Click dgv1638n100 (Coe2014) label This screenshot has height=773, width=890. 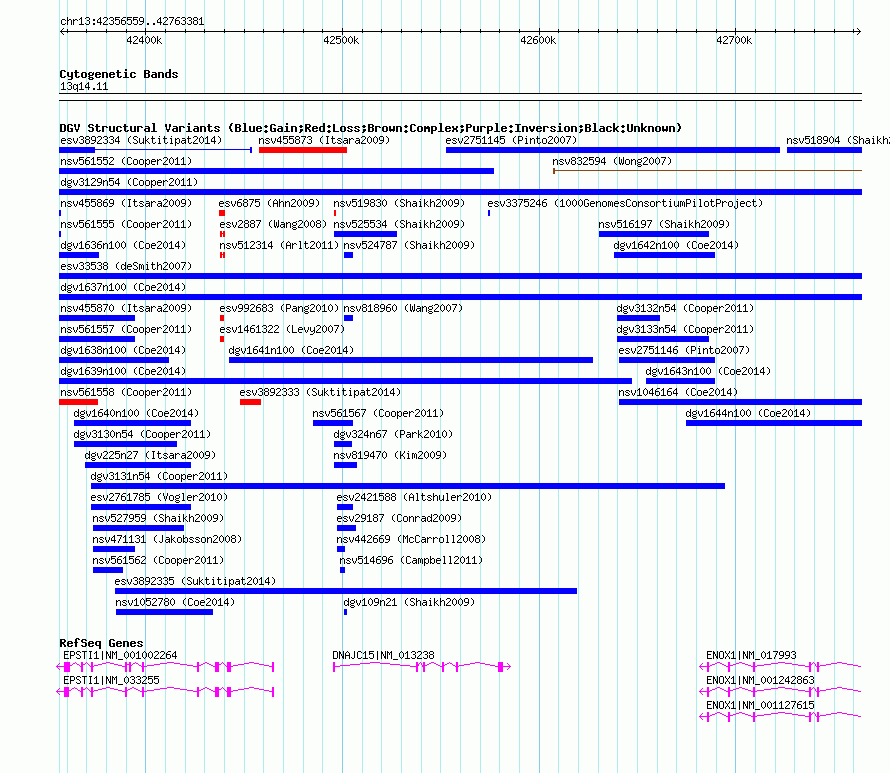pos(123,350)
